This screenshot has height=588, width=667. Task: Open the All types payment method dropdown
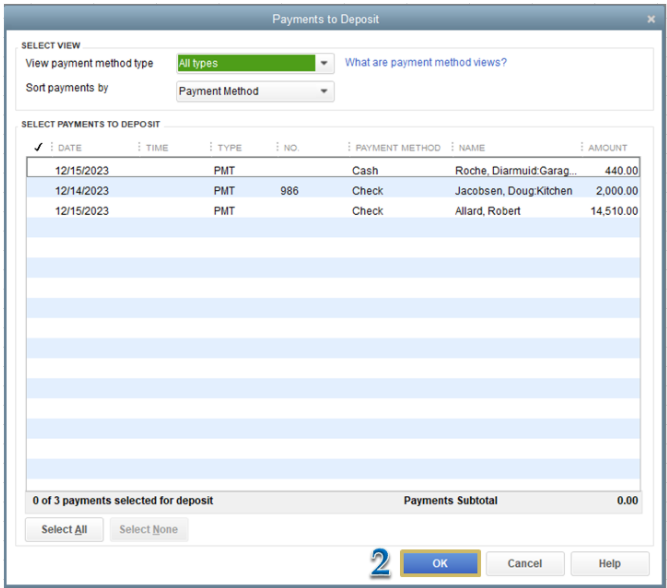324,63
